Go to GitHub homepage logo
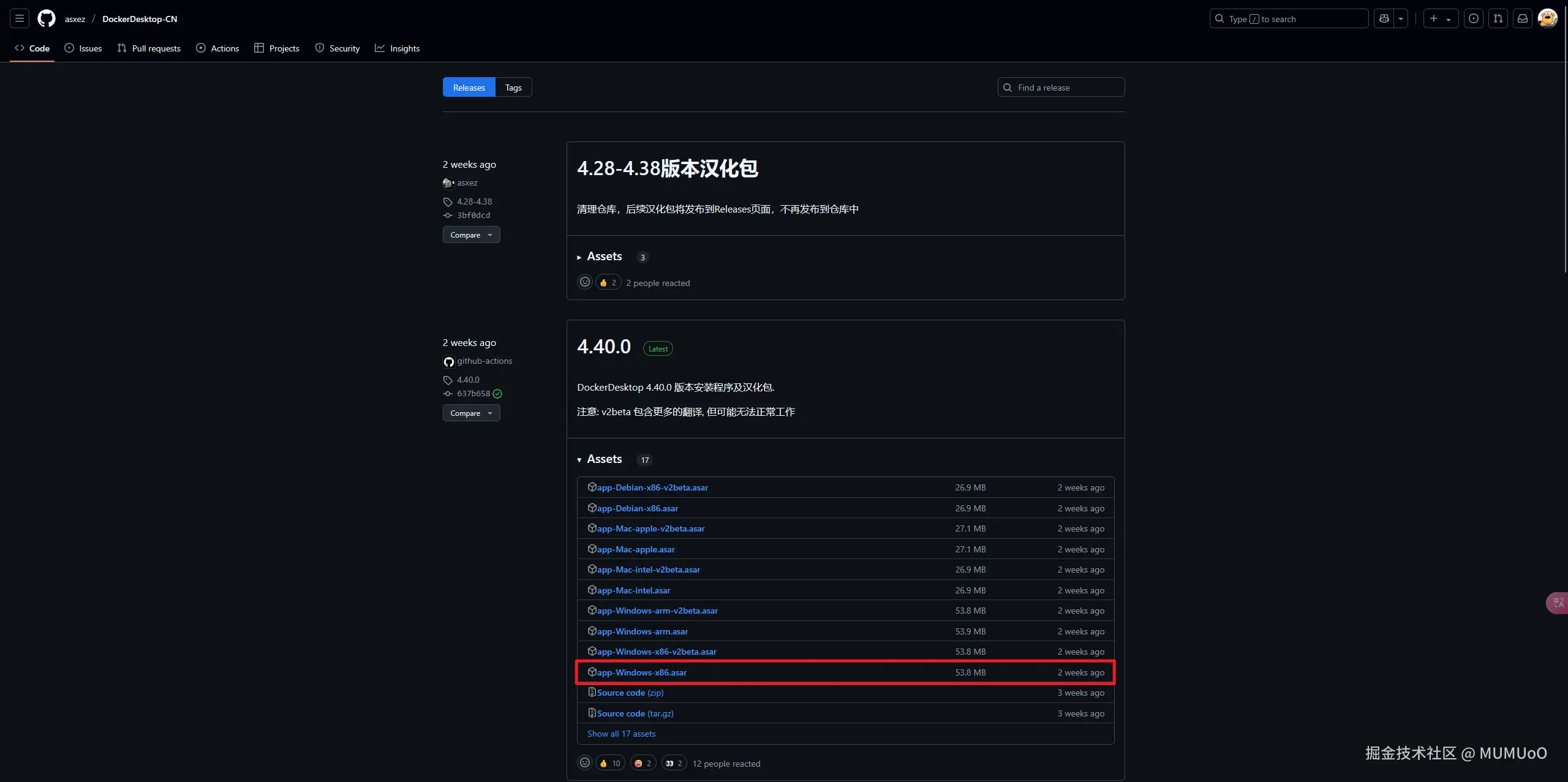Screen dimensions: 1568x782 coord(47,18)
